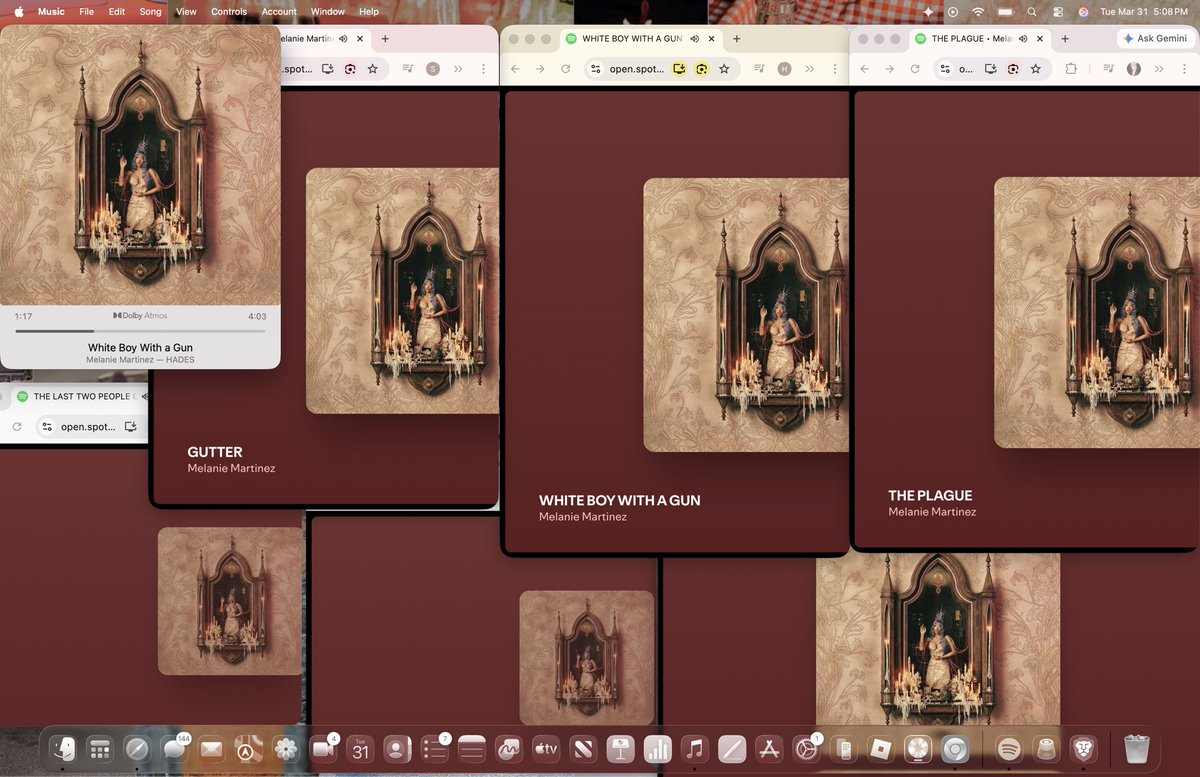Open Siri from menu bar
Viewport: 1200px width, 777px height.
(1084, 12)
